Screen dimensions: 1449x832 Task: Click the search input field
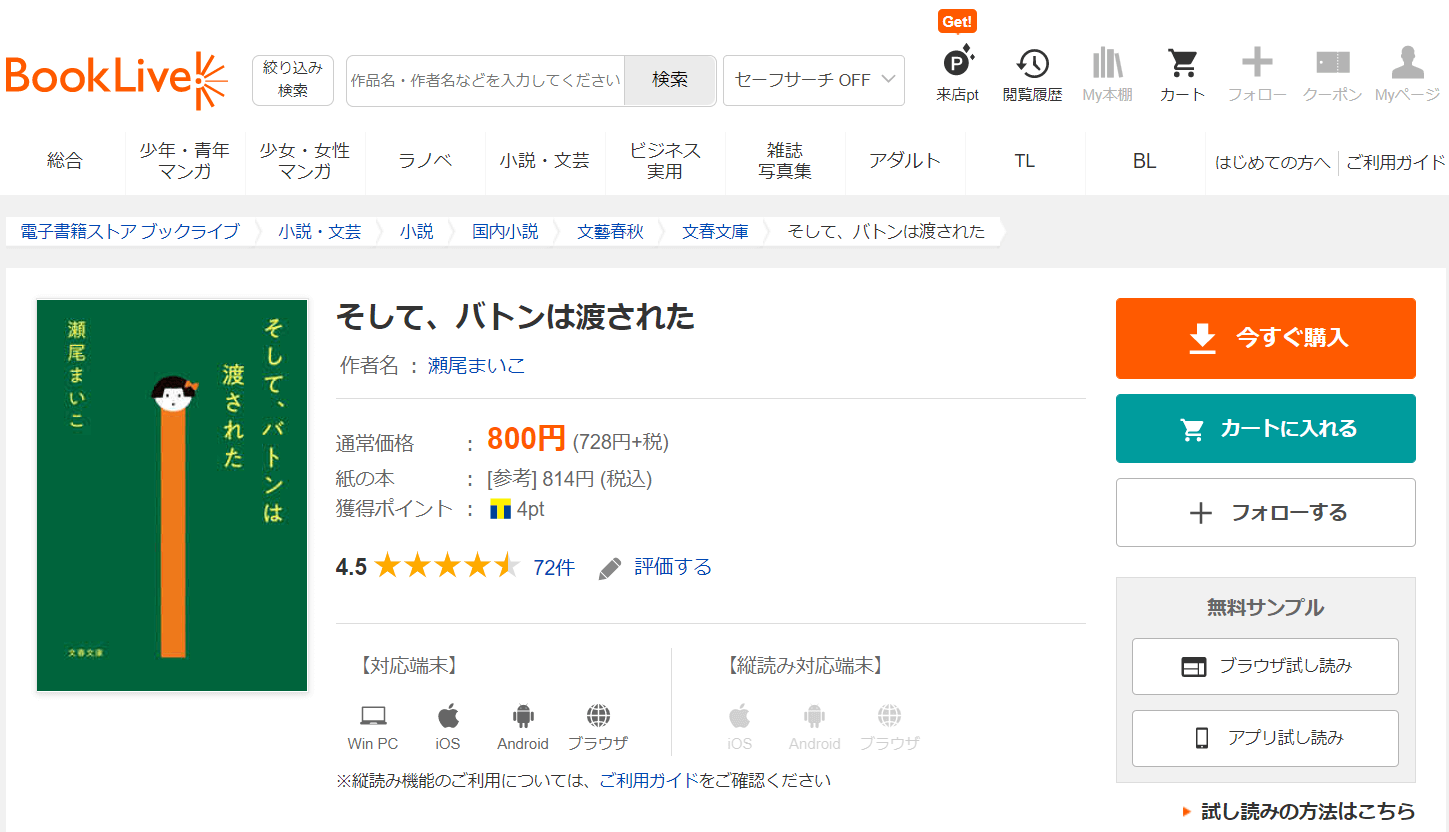pos(485,80)
